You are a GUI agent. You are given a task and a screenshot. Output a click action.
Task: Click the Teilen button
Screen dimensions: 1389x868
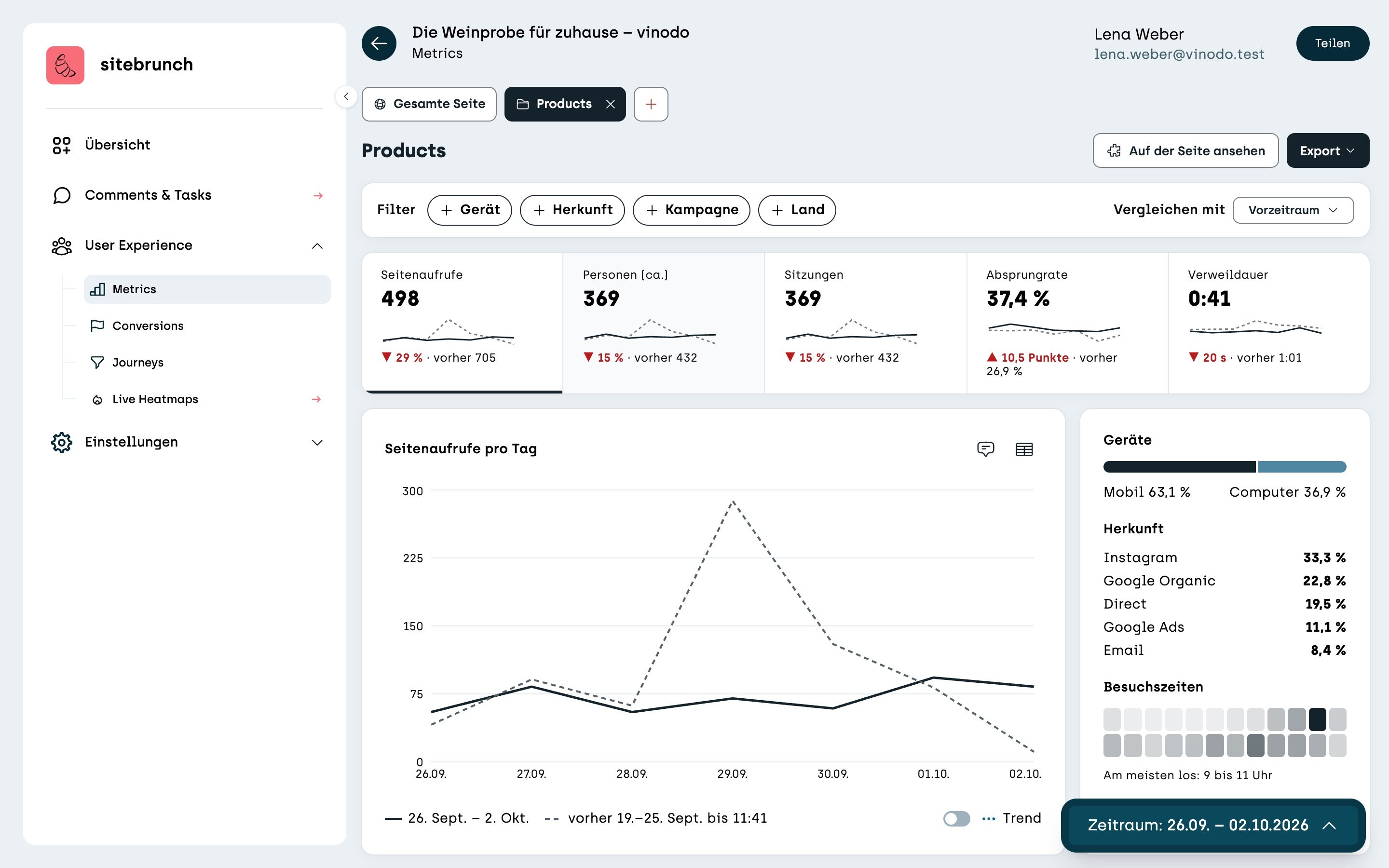tap(1332, 43)
